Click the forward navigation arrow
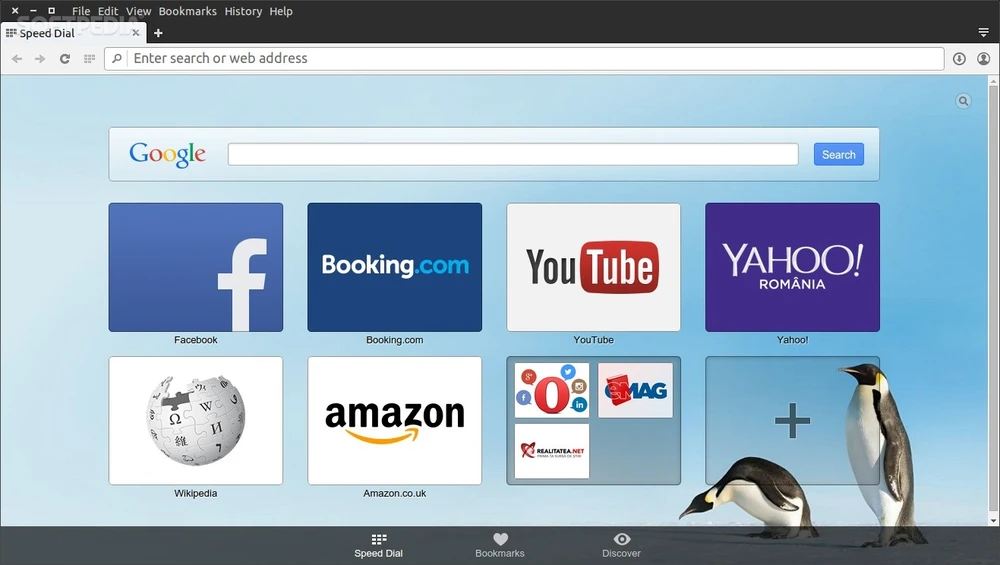1000x565 pixels. (40, 59)
